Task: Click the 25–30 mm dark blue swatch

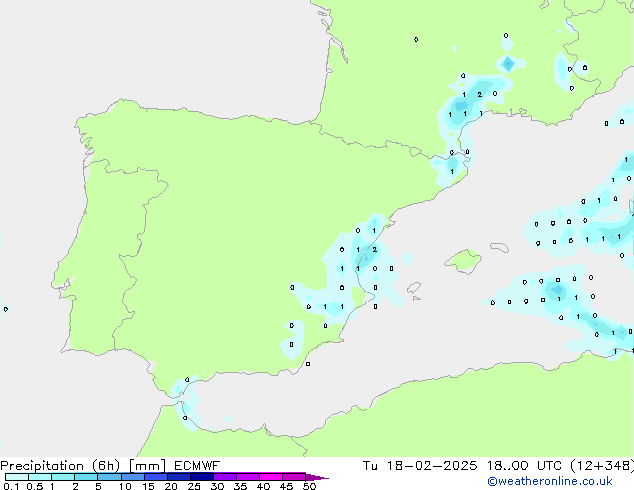Action: tap(202, 477)
